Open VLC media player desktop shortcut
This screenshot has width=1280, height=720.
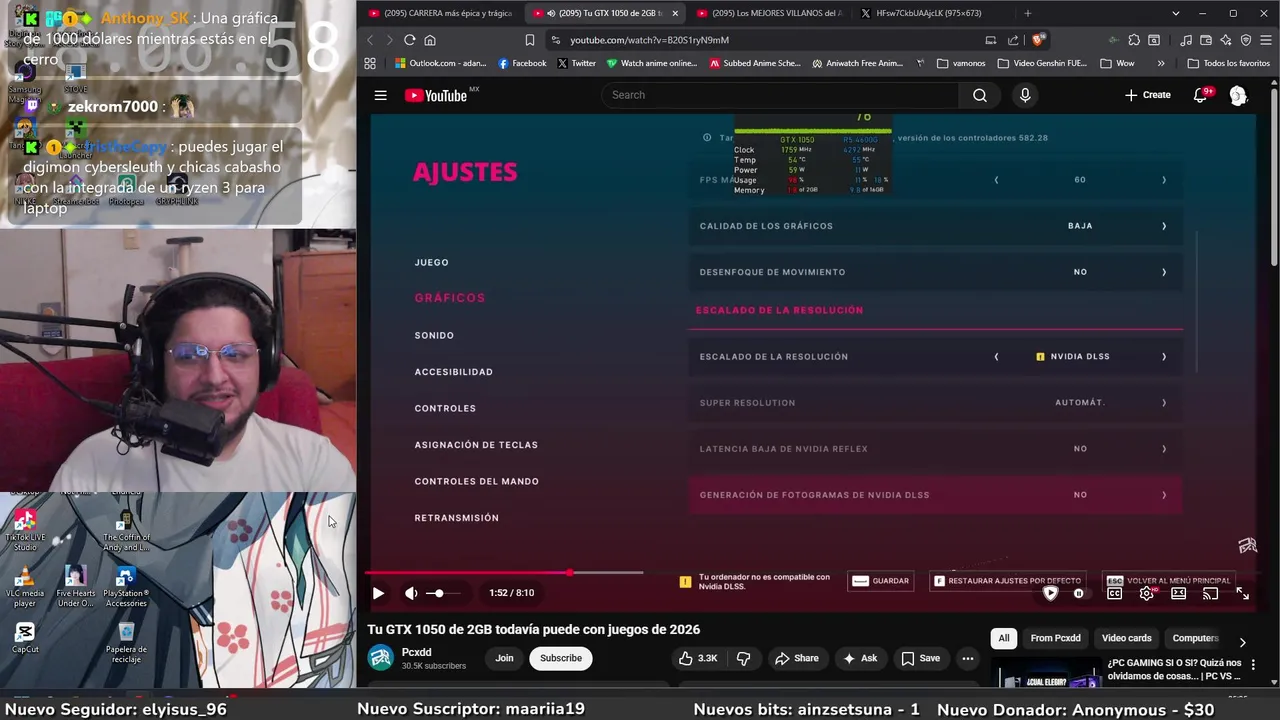25,587
